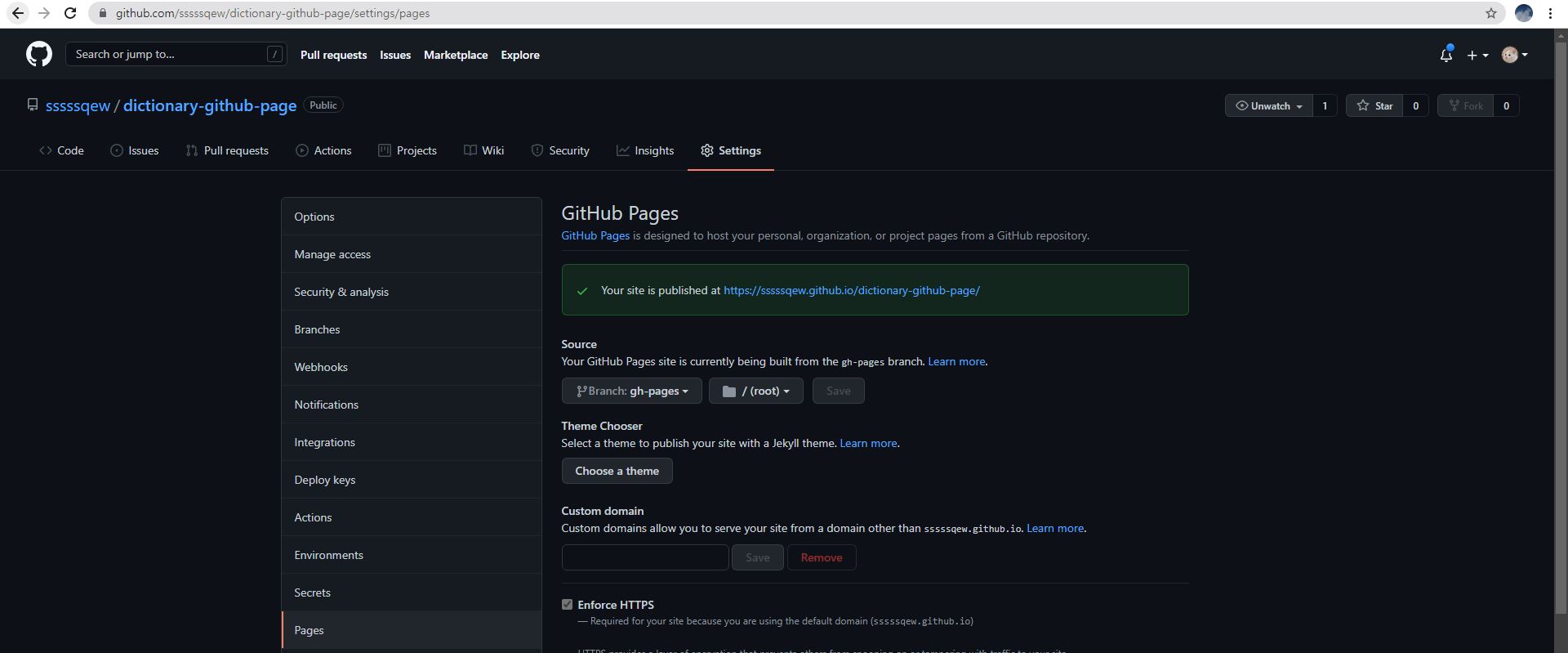Open the Insights tab
This screenshot has width=1568, height=653.
click(645, 150)
